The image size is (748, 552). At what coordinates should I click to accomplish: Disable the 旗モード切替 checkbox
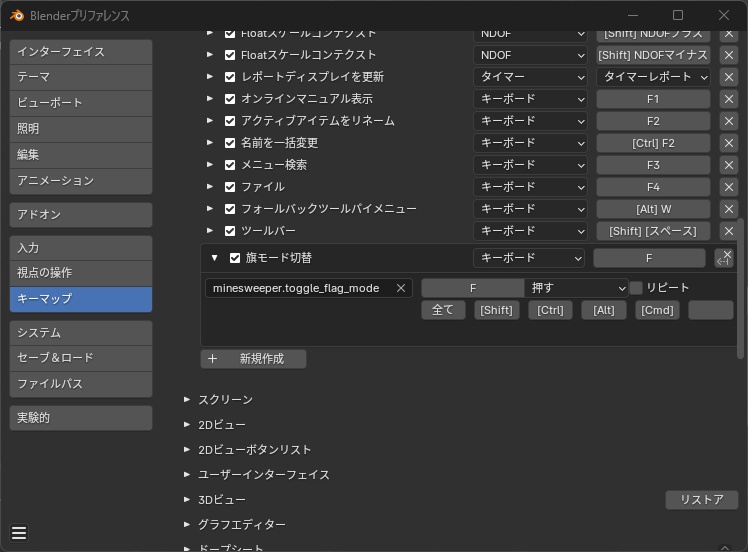point(235,258)
